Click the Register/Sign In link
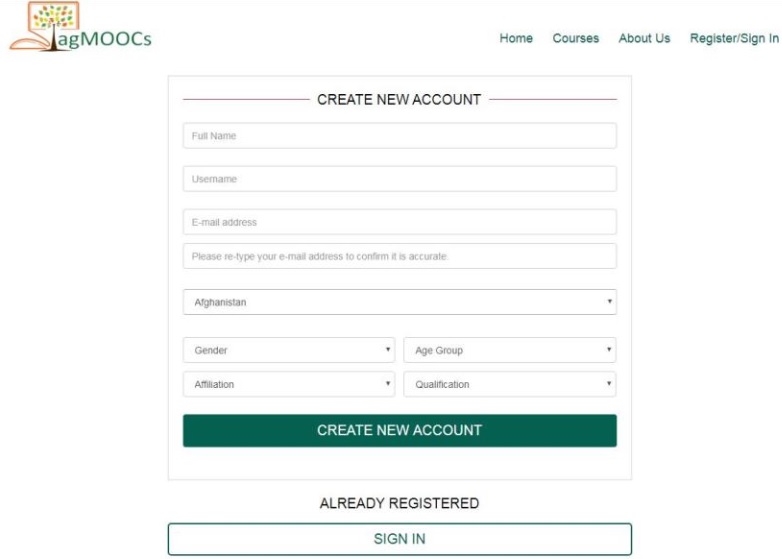This screenshot has height=559, width=782. click(734, 38)
